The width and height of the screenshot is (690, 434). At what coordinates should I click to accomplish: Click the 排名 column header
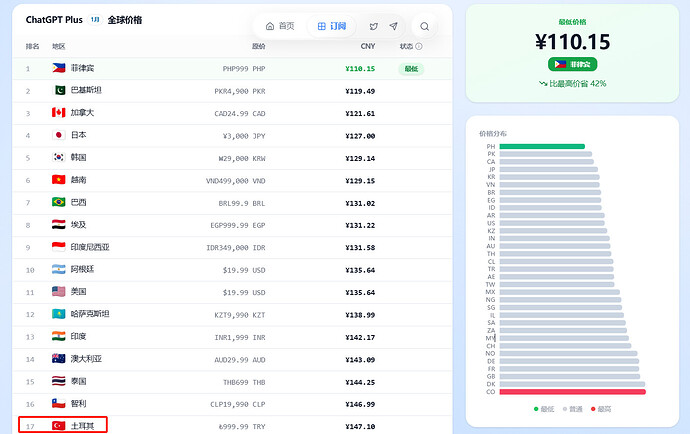pyautogui.click(x=32, y=46)
